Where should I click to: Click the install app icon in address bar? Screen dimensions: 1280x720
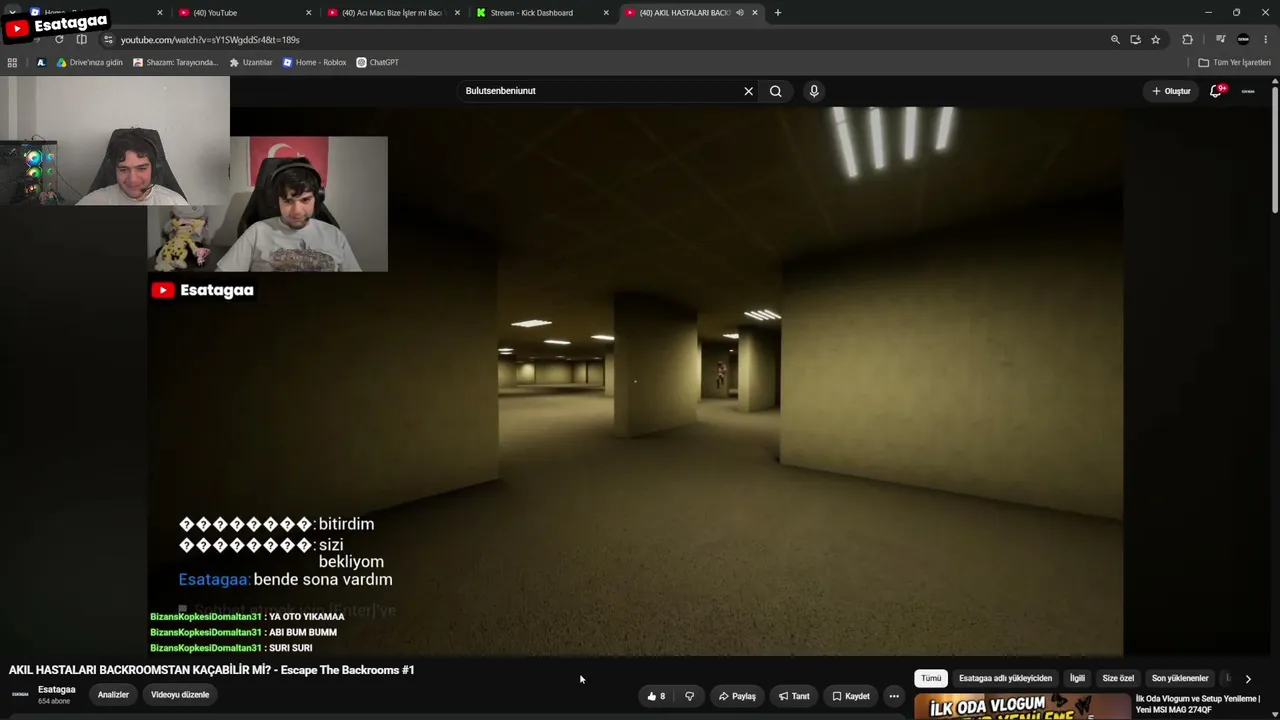1135,40
